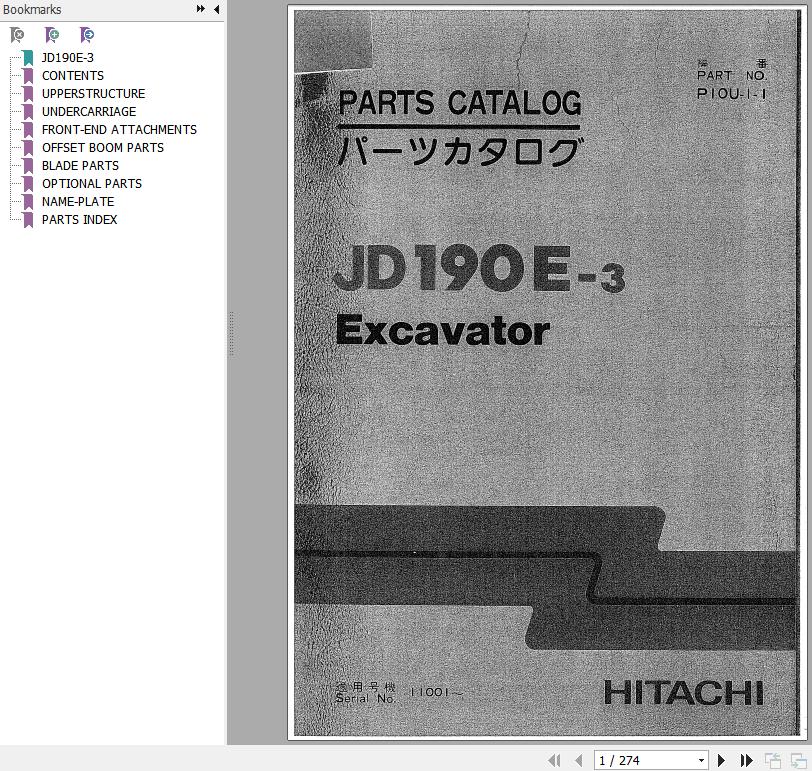Screen dimensions: 812x771
Task: Jump to the last page
Action: click(x=746, y=761)
